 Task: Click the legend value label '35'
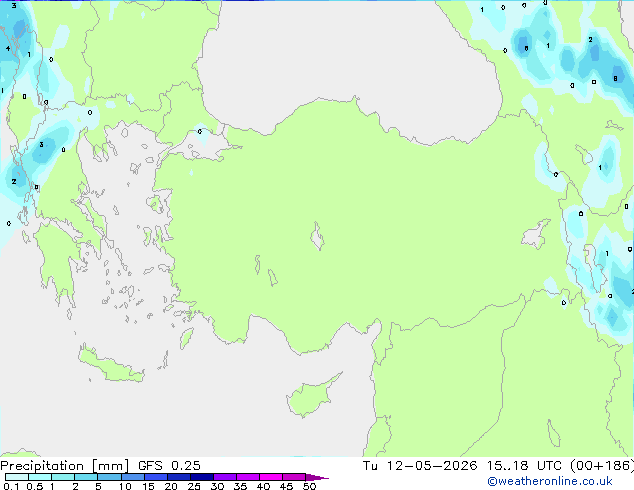(x=240, y=486)
